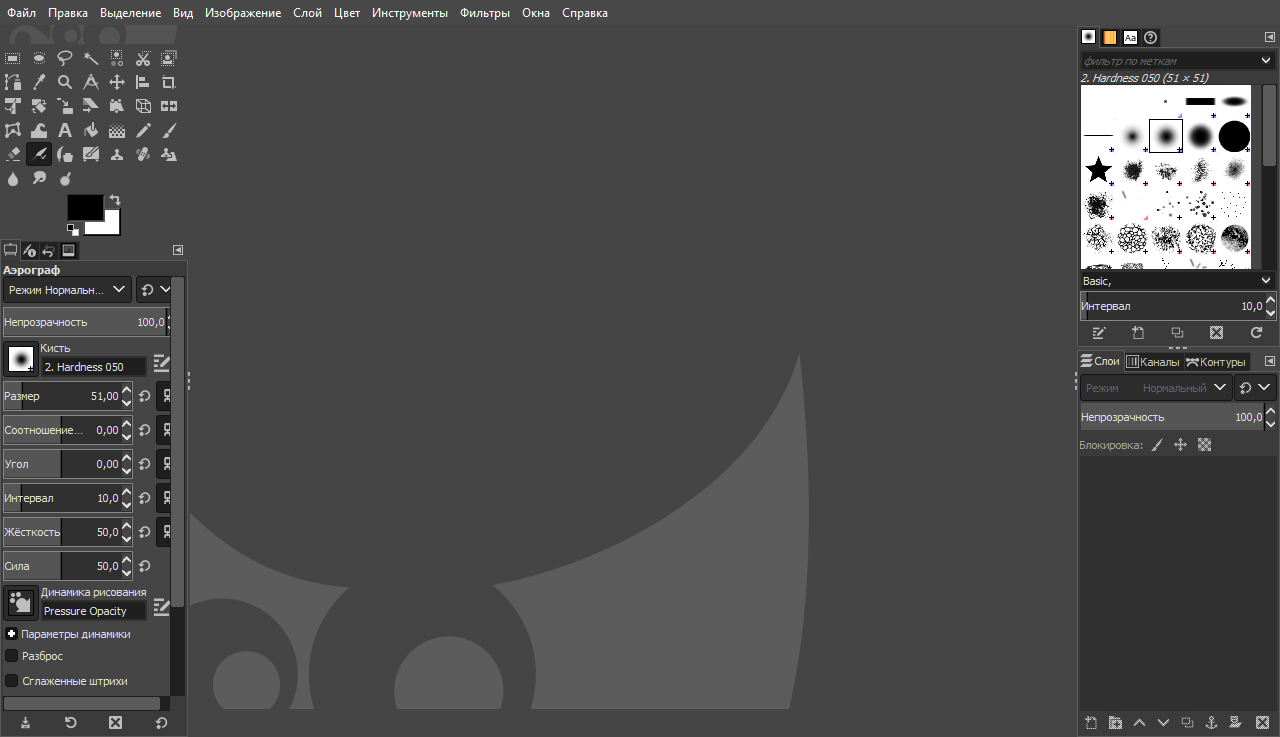Open the Слой menu
This screenshot has width=1280, height=737.
tap(307, 13)
